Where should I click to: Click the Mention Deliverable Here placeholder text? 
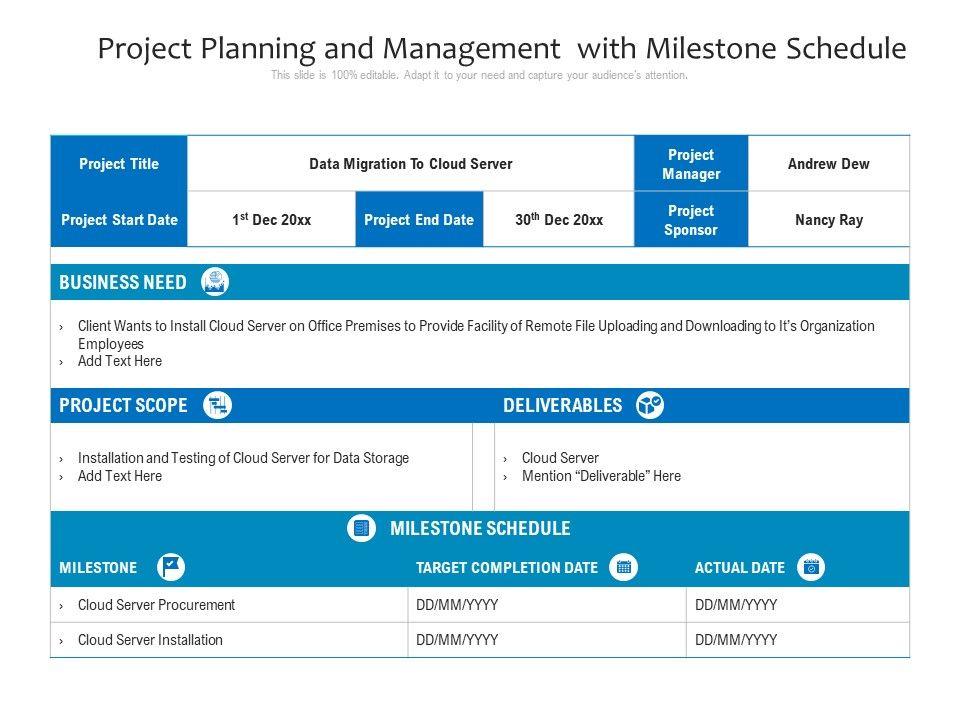601,476
